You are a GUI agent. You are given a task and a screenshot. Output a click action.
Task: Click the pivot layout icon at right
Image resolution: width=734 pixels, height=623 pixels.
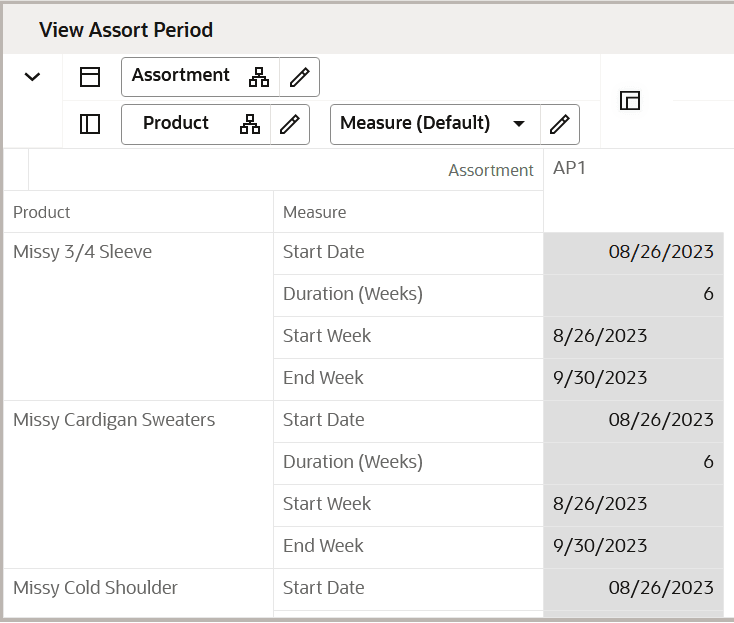click(630, 100)
